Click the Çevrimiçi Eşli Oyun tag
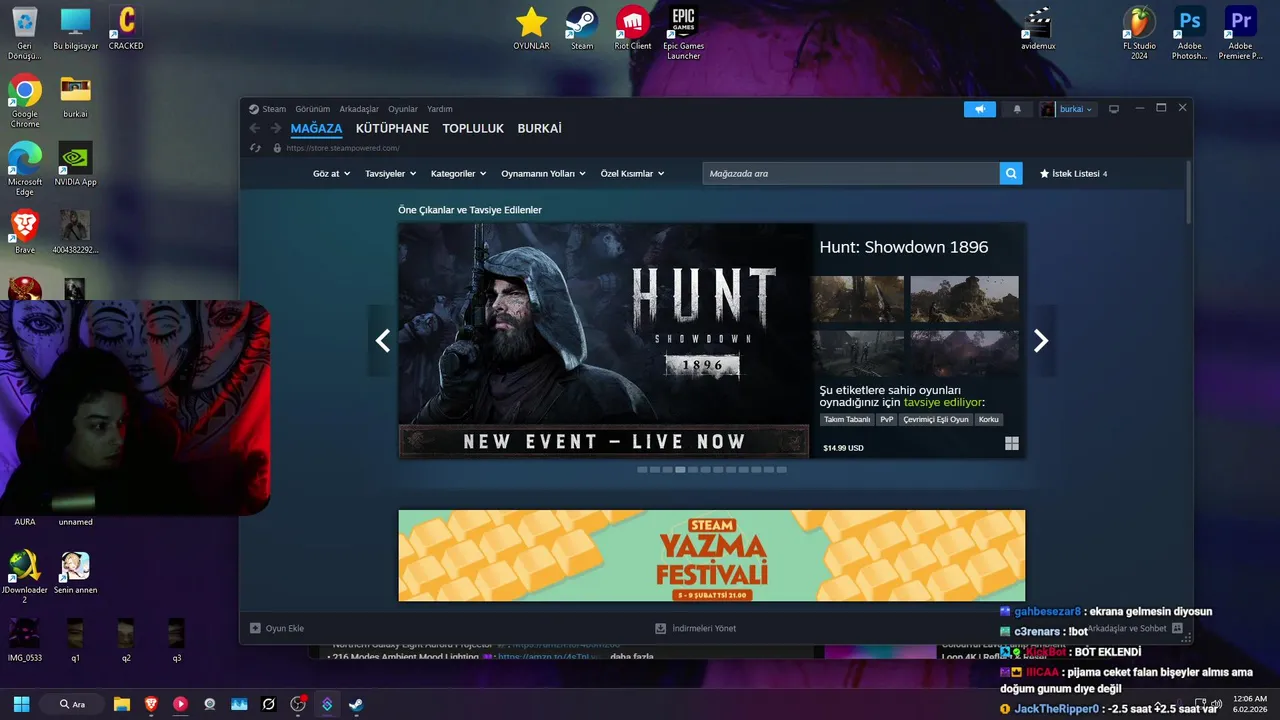The height and width of the screenshot is (720, 1280). (x=936, y=419)
